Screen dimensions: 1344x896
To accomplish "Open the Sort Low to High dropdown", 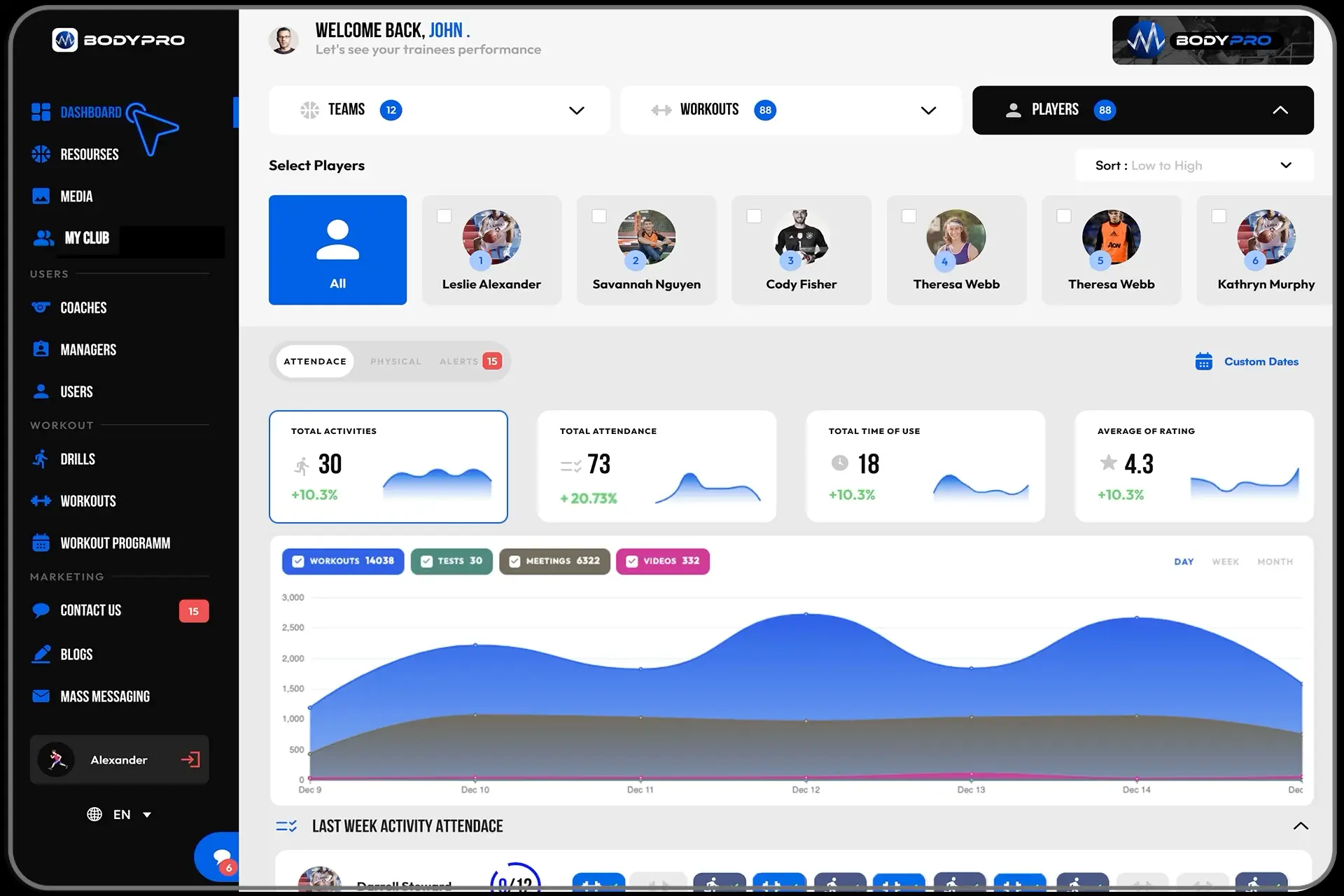I will point(1285,165).
